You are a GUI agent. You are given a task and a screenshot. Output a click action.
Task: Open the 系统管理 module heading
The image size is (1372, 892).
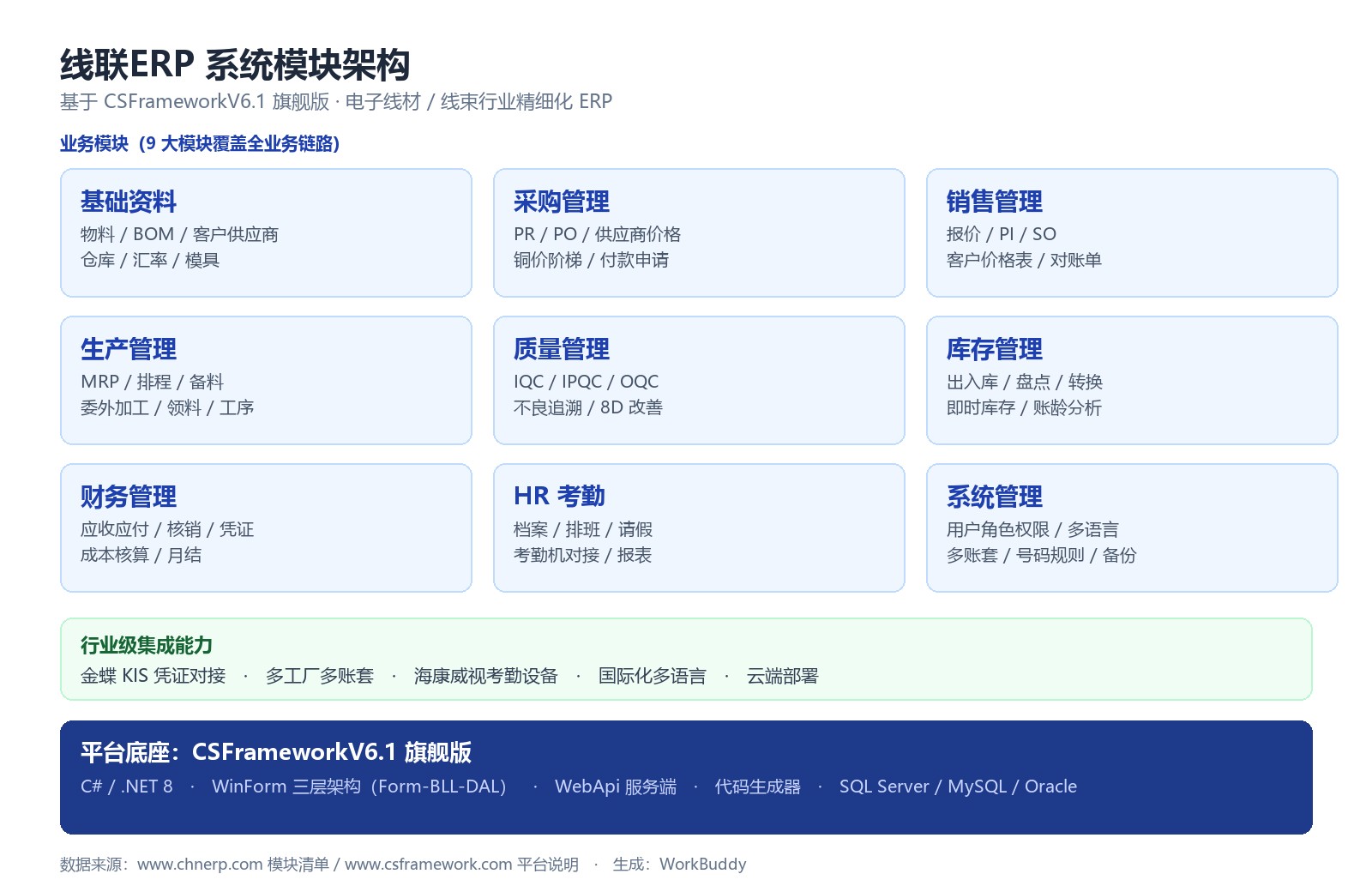(x=995, y=497)
